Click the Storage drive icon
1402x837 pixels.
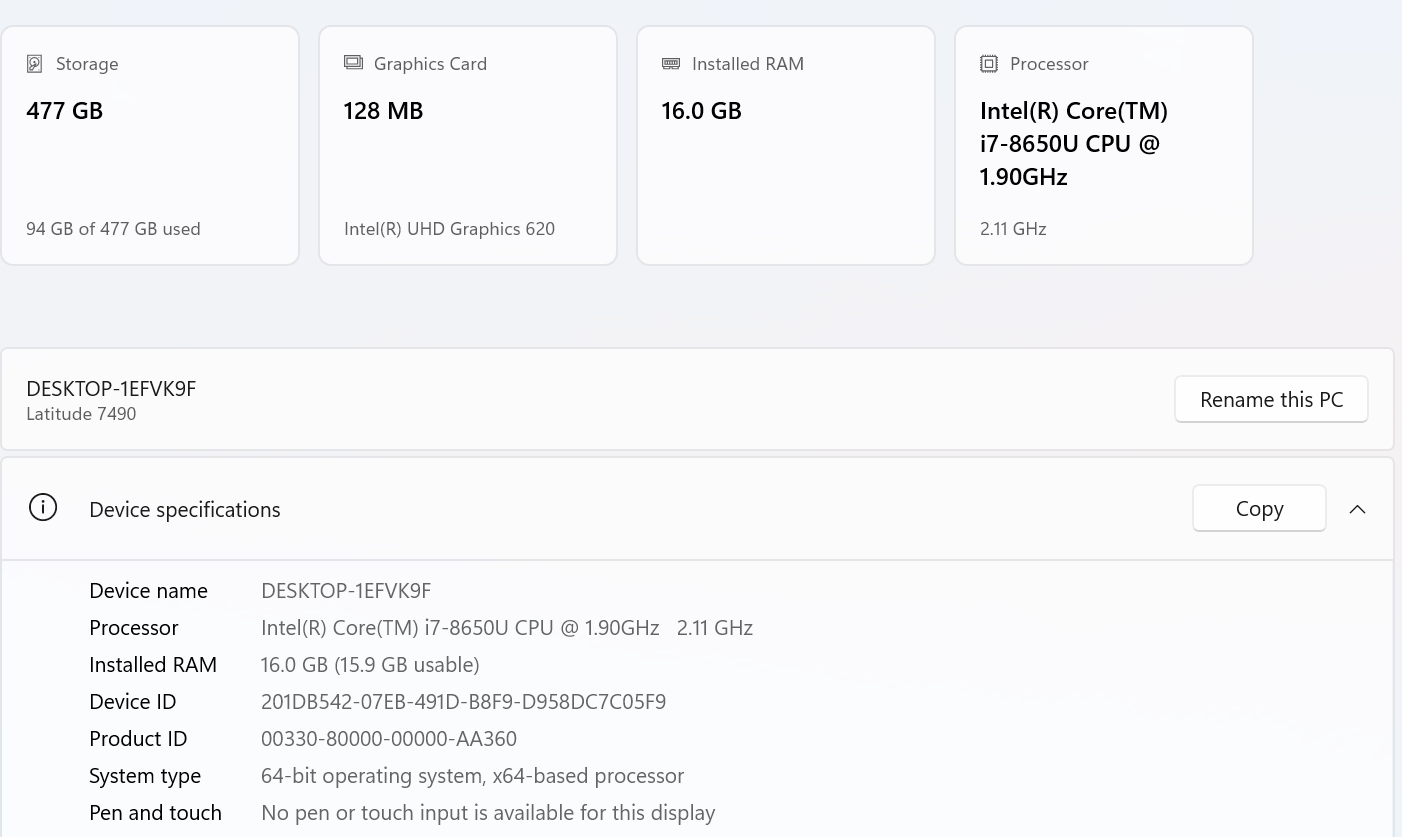35,64
